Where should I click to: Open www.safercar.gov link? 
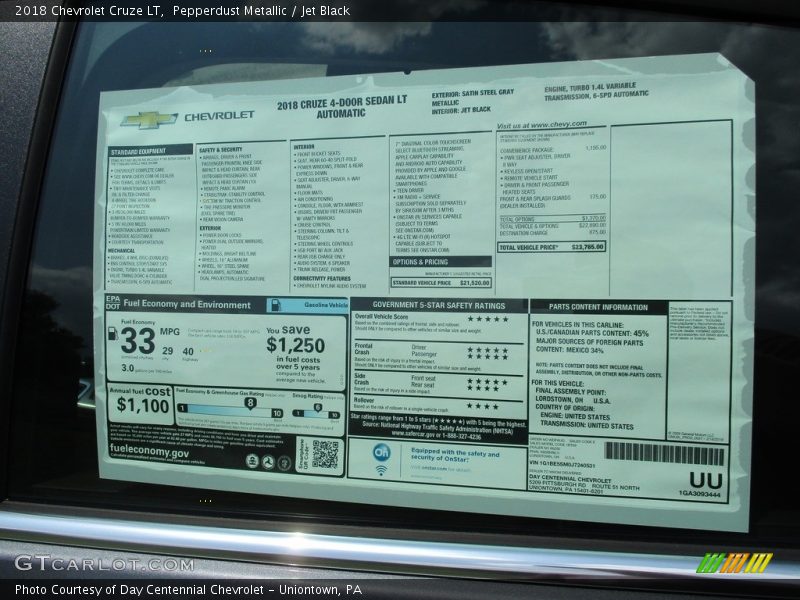click(x=412, y=436)
